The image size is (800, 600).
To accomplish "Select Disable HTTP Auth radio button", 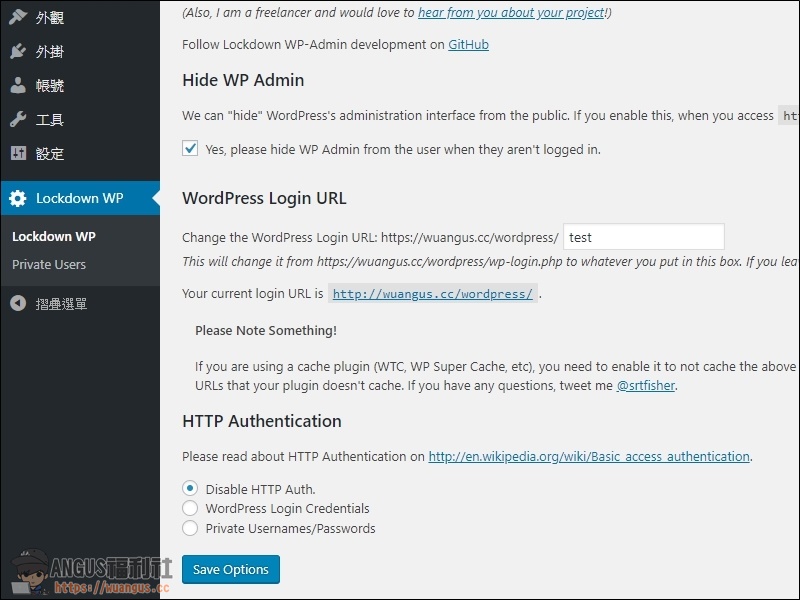I will (190, 489).
